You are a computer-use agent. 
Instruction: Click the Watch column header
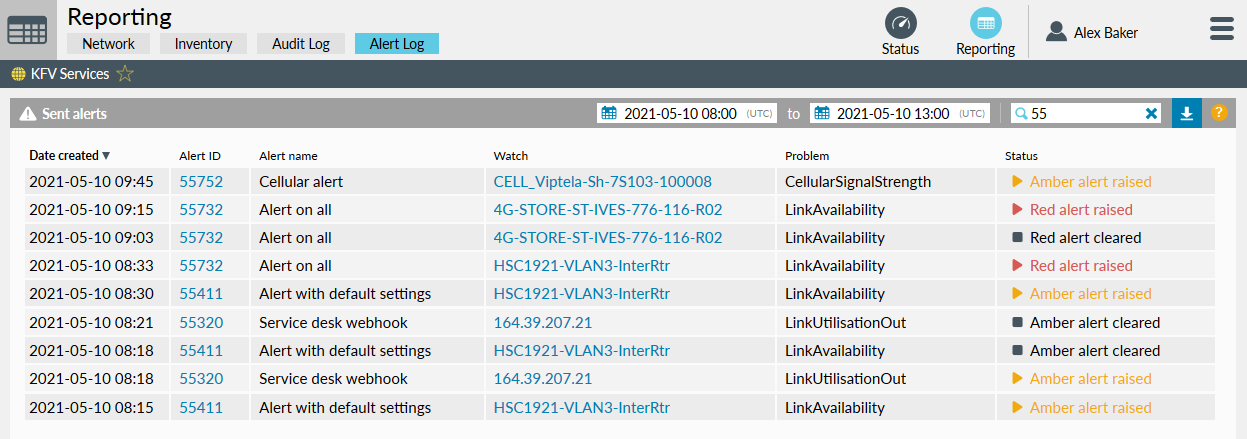click(x=511, y=156)
